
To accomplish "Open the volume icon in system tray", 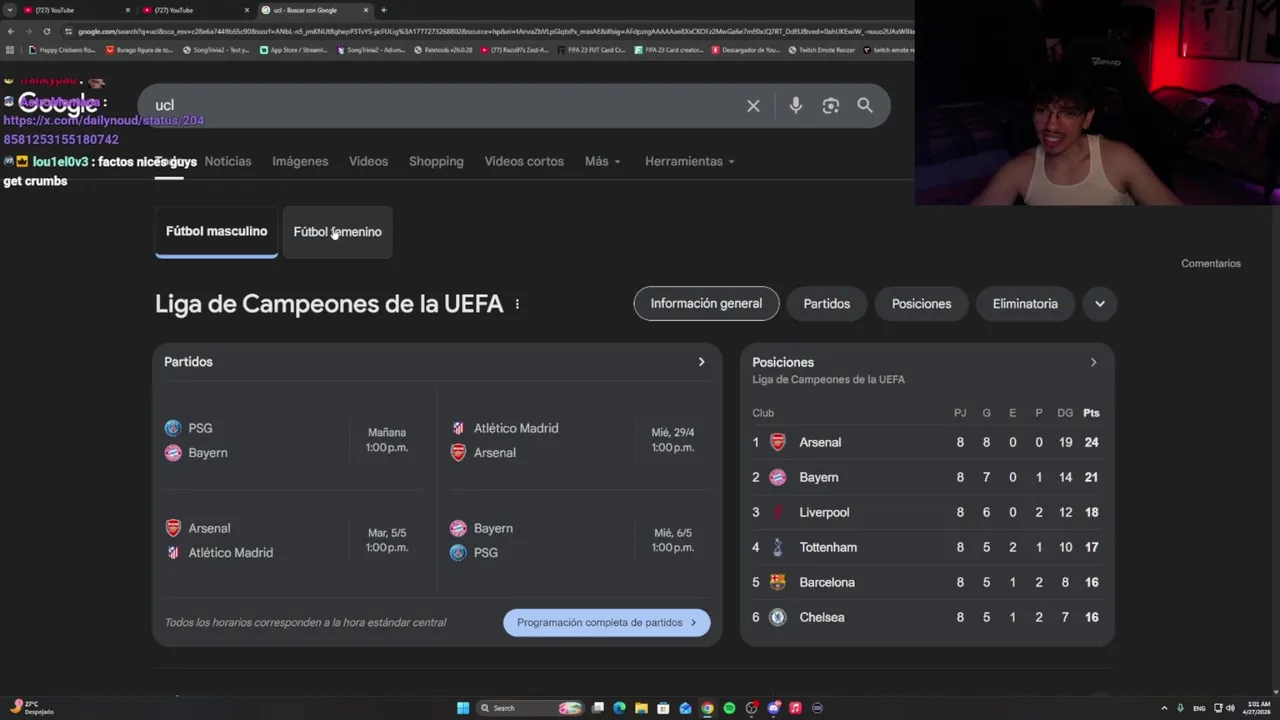I will coord(1230,708).
